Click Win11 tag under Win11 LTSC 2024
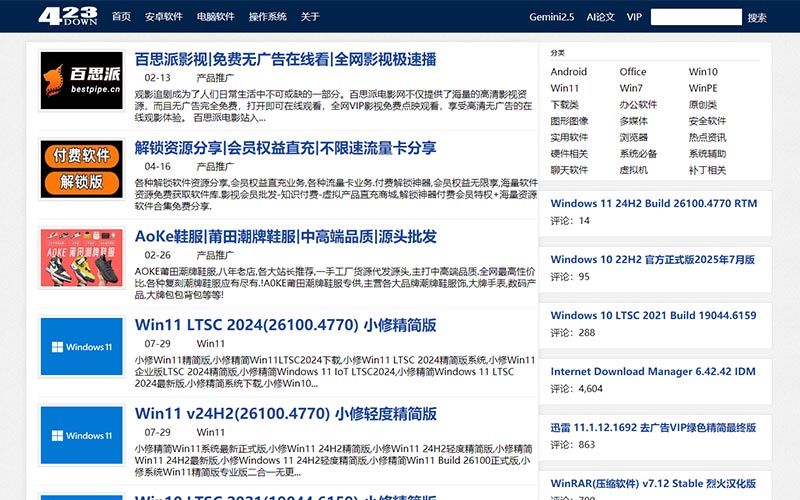The width and height of the screenshot is (800, 500). 211,344
